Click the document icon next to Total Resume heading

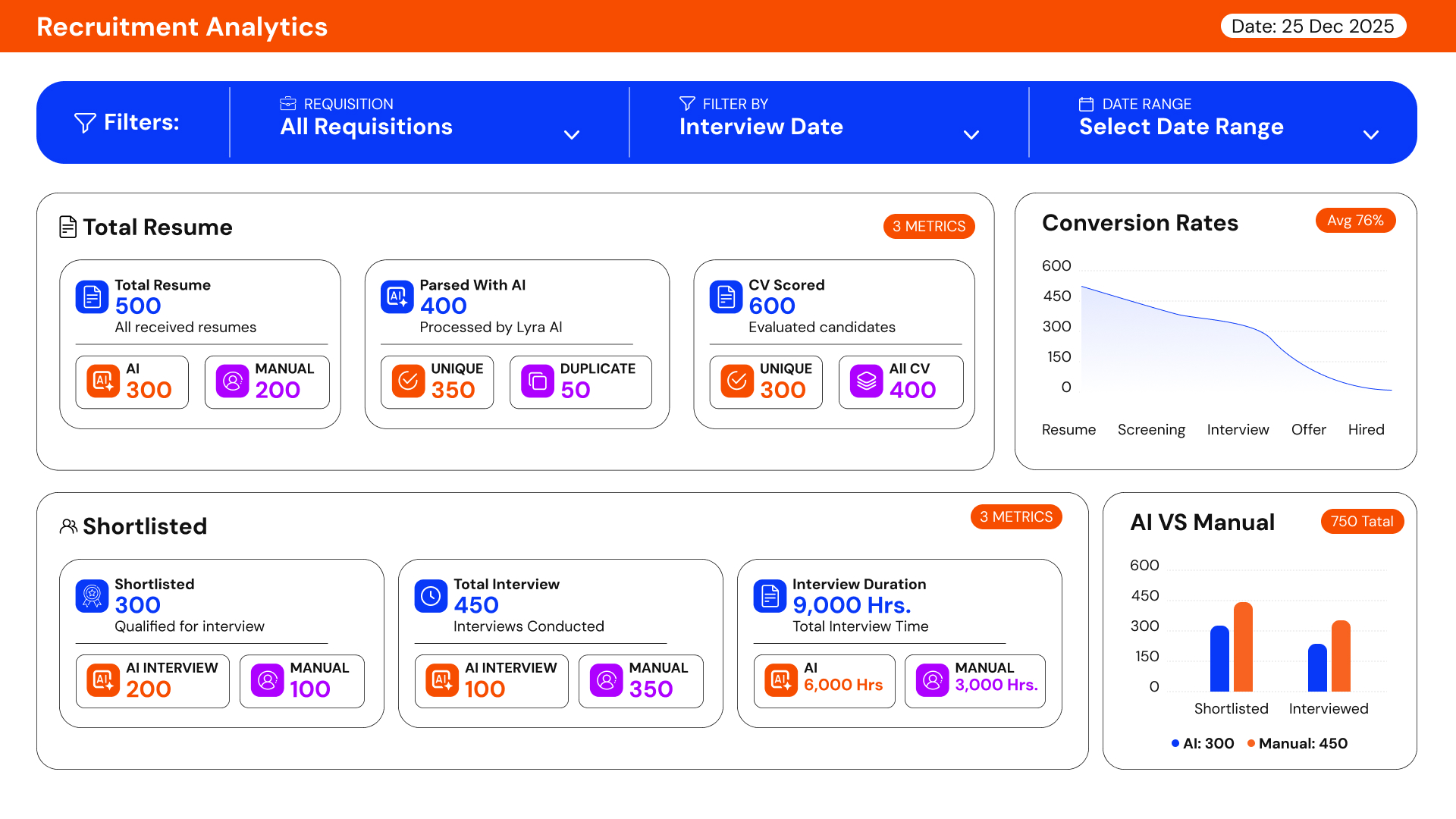click(68, 226)
